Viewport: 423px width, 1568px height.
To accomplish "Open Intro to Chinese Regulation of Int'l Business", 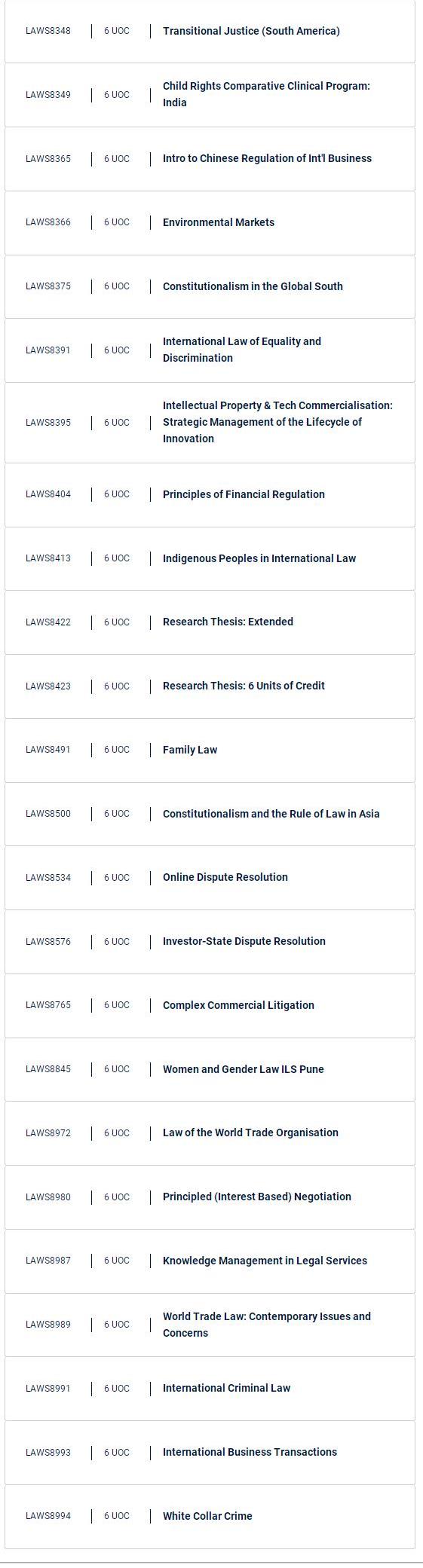I will click(210, 159).
